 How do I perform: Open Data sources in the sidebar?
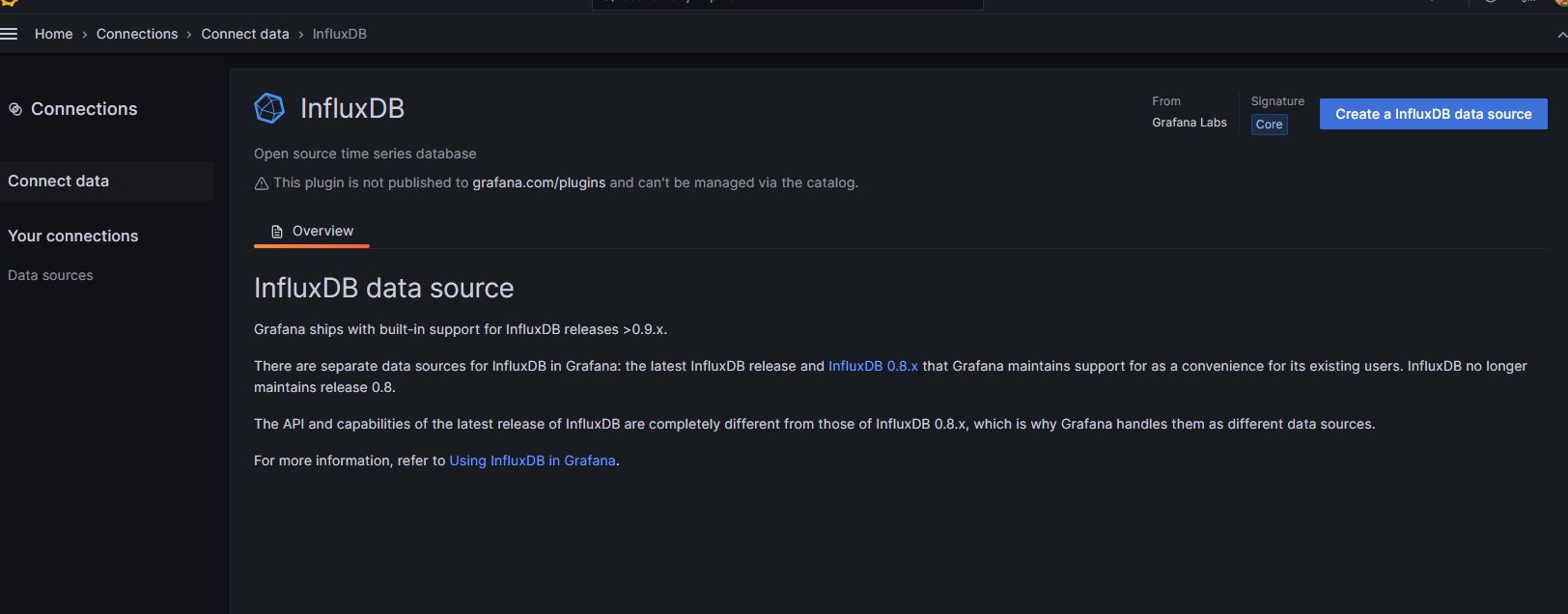(x=50, y=275)
